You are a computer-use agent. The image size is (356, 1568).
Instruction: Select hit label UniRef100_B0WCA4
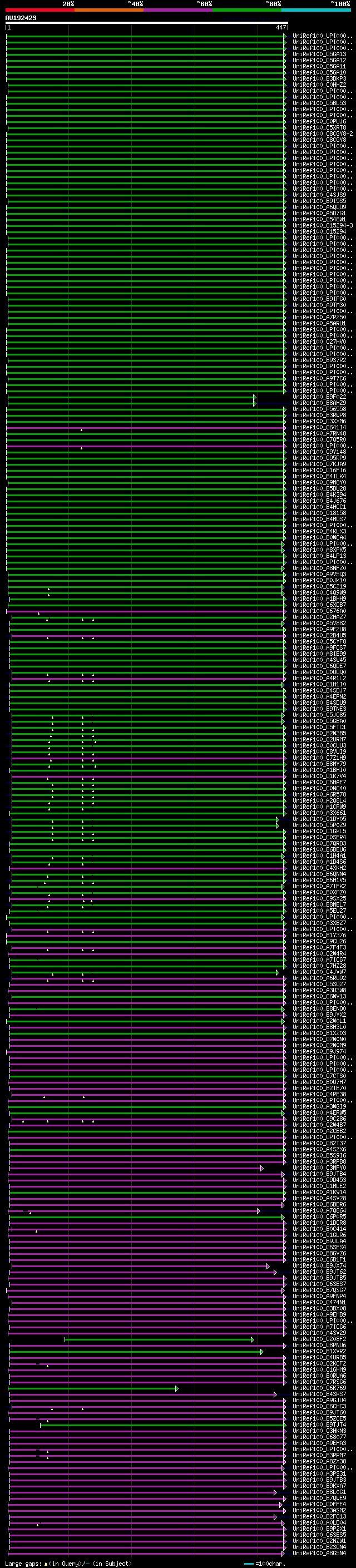pyautogui.click(x=319, y=538)
